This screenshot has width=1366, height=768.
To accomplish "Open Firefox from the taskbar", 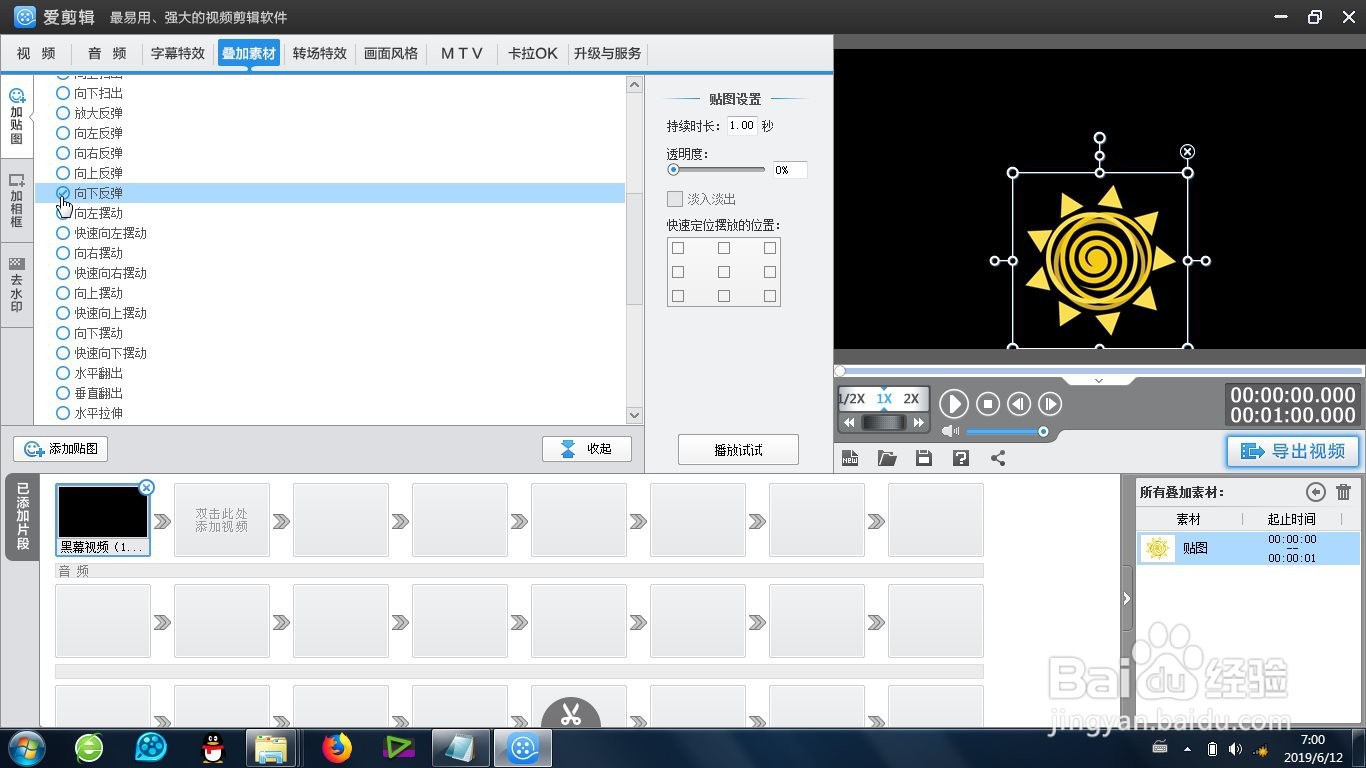I will point(337,748).
